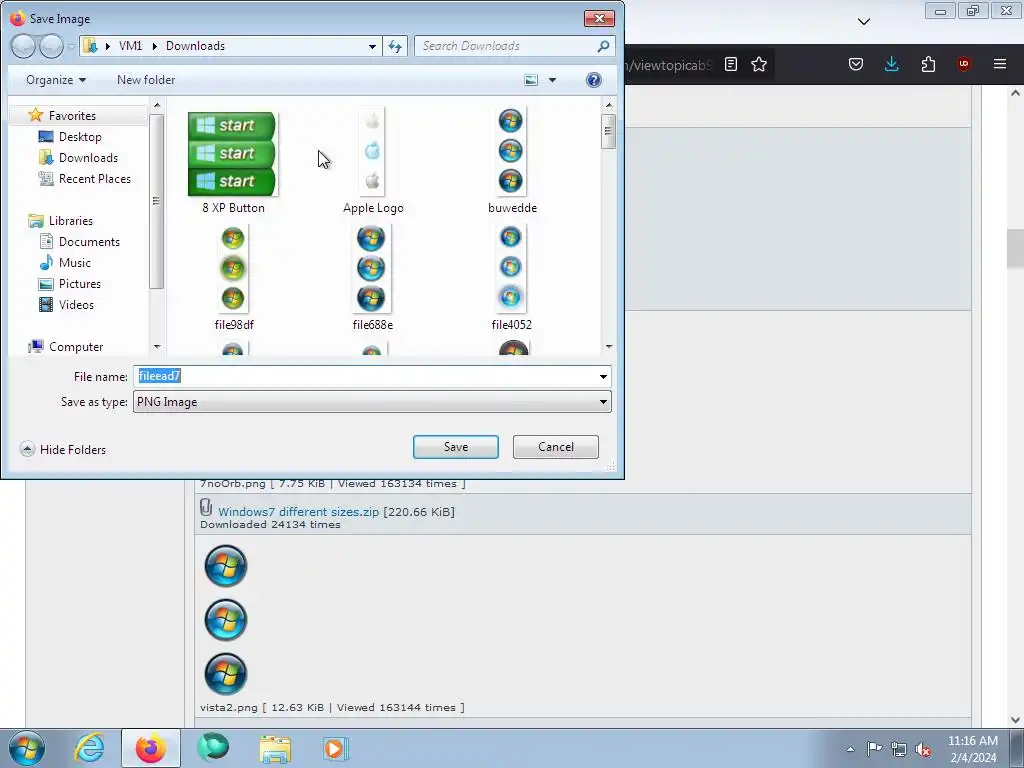Open Documents library
Screen dimensions: 1024x768
pos(89,242)
